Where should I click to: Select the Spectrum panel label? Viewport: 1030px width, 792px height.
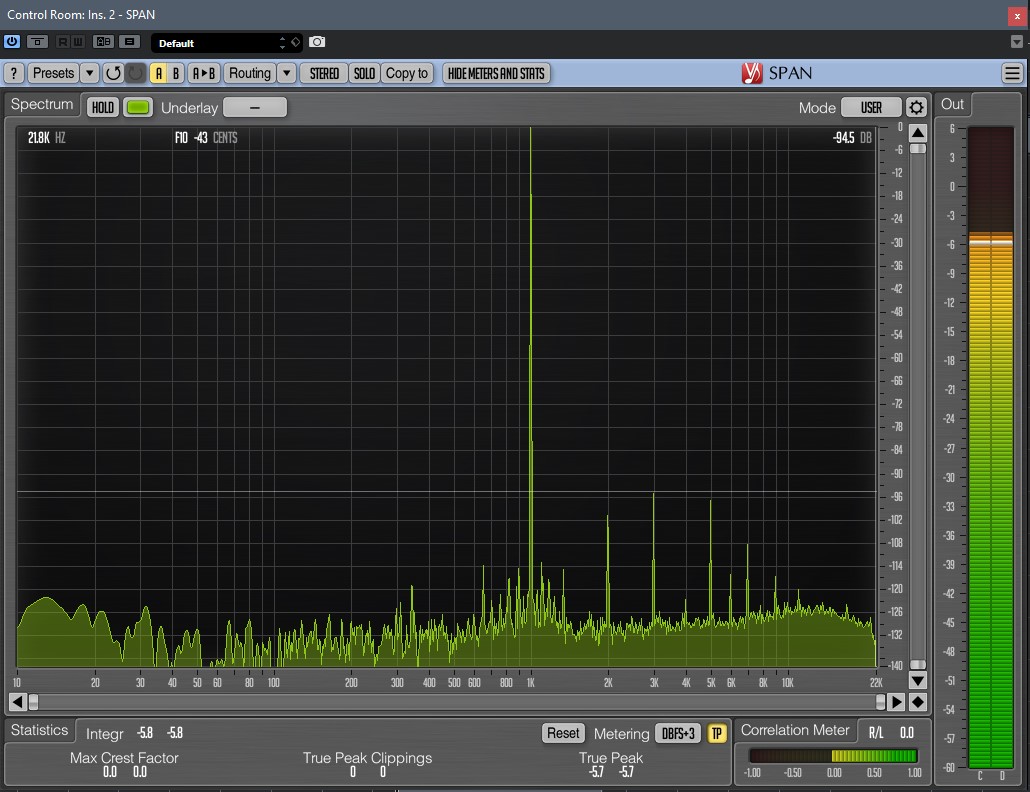tap(42, 104)
